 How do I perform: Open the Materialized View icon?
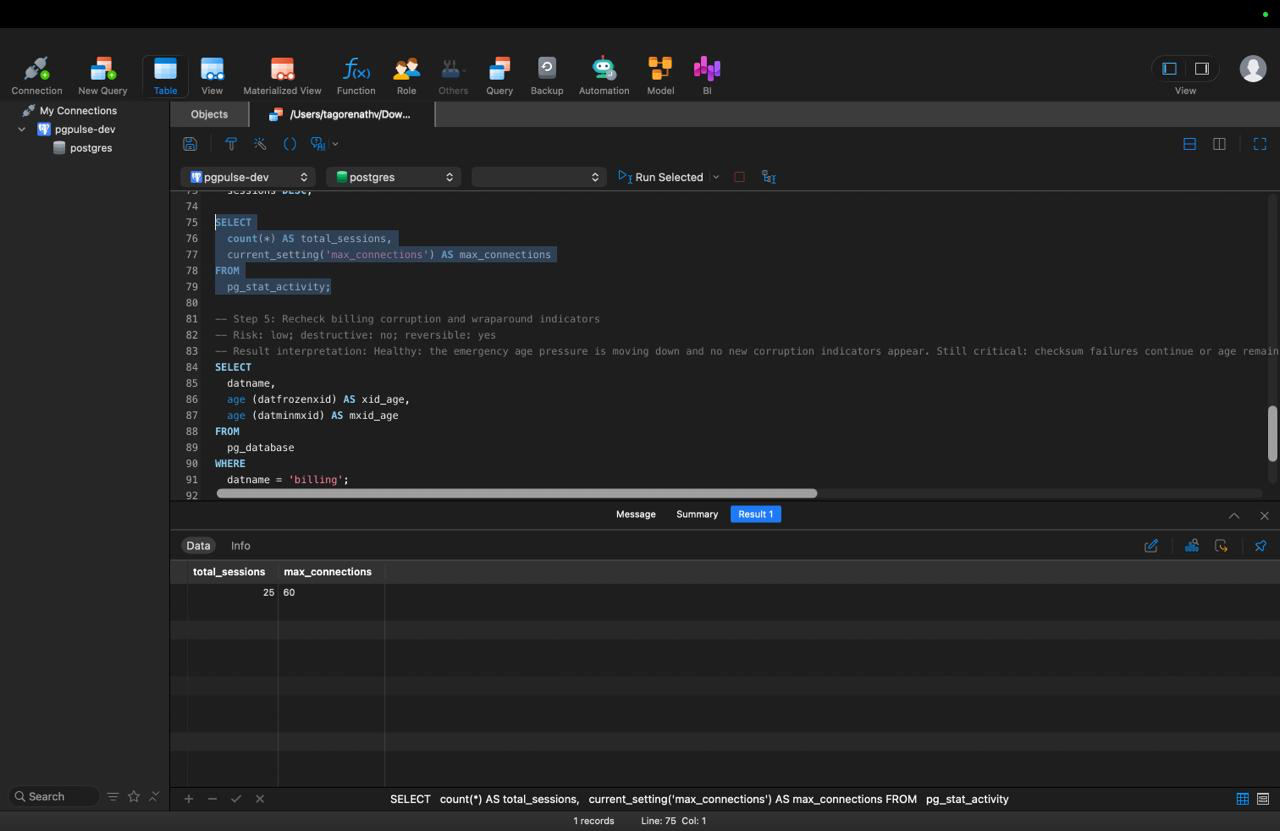[x=282, y=76]
